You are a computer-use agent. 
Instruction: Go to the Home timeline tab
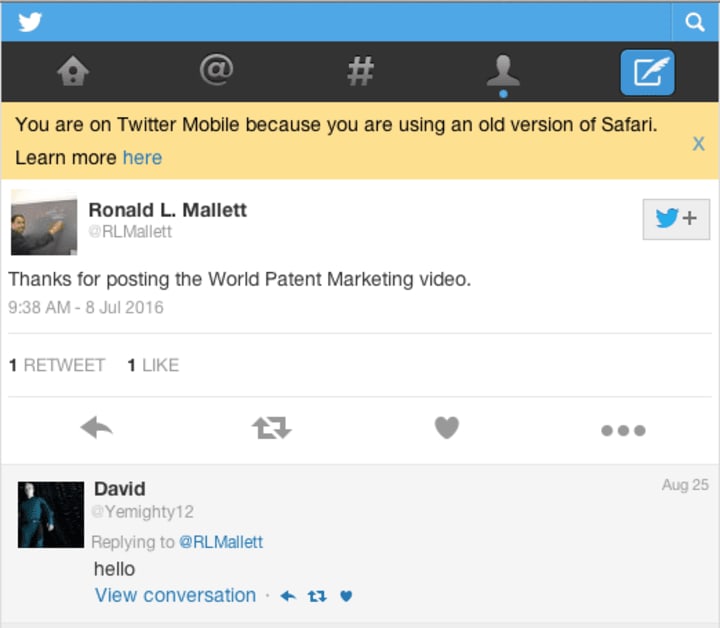pos(73,71)
